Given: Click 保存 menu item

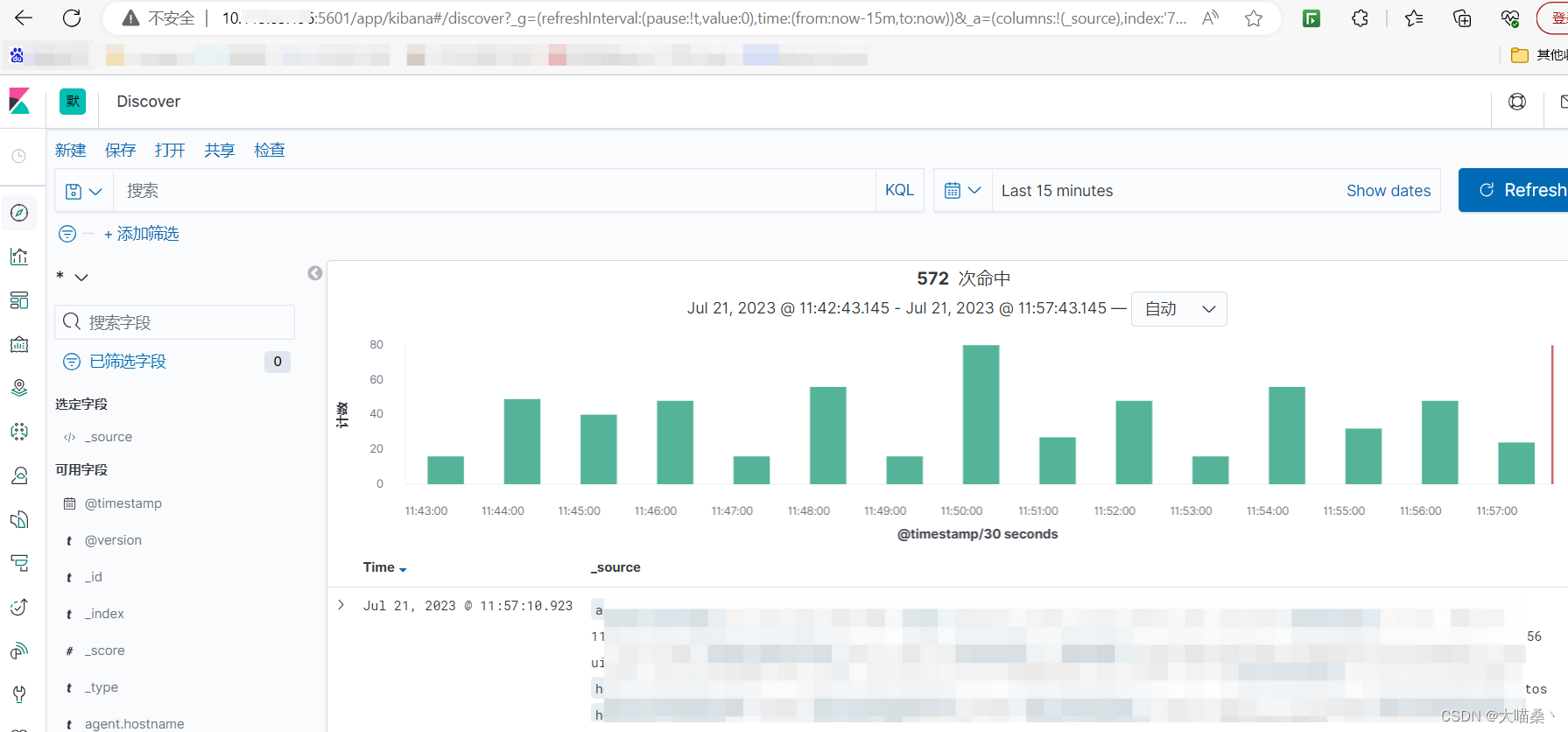Looking at the screenshot, I should tap(121, 150).
